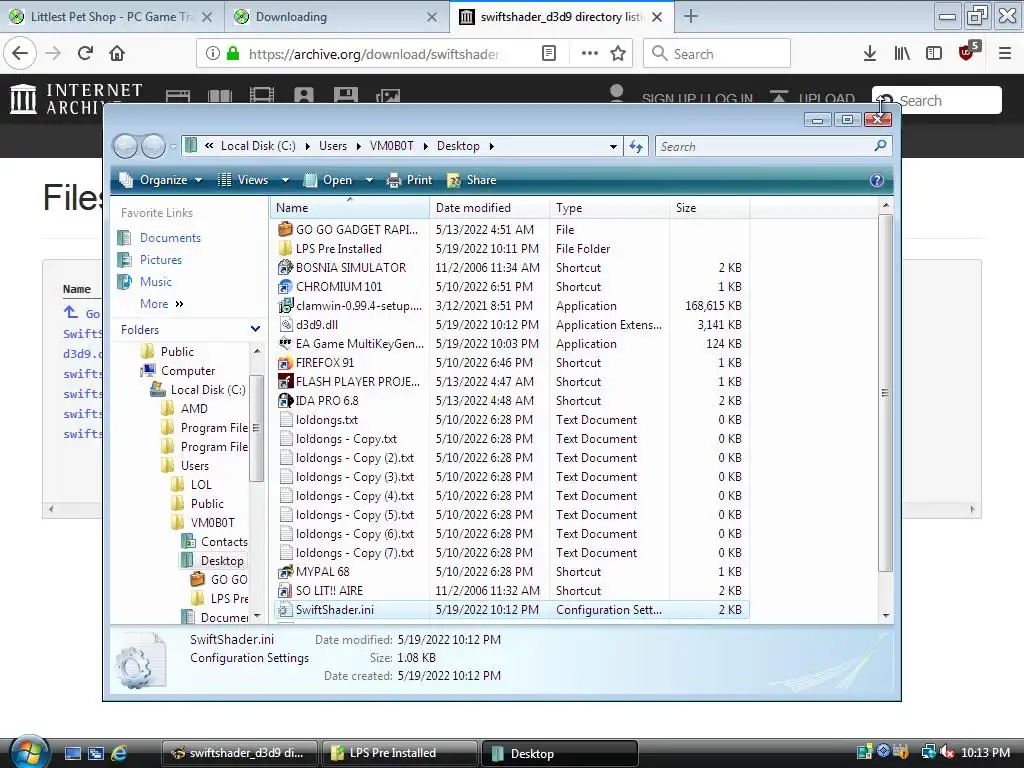Go to Firefox home page icon
The image size is (1024, 768).
click(117, 54)
